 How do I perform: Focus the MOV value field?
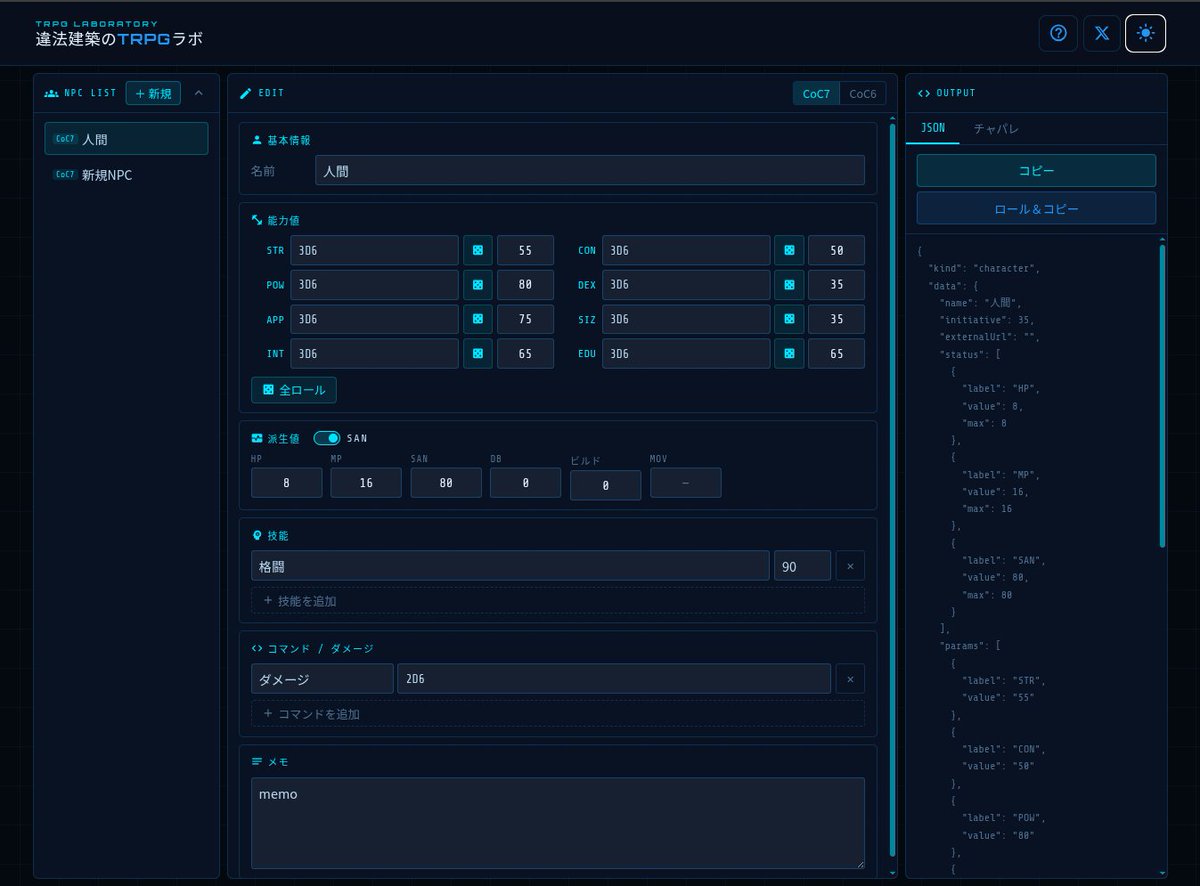686,482
